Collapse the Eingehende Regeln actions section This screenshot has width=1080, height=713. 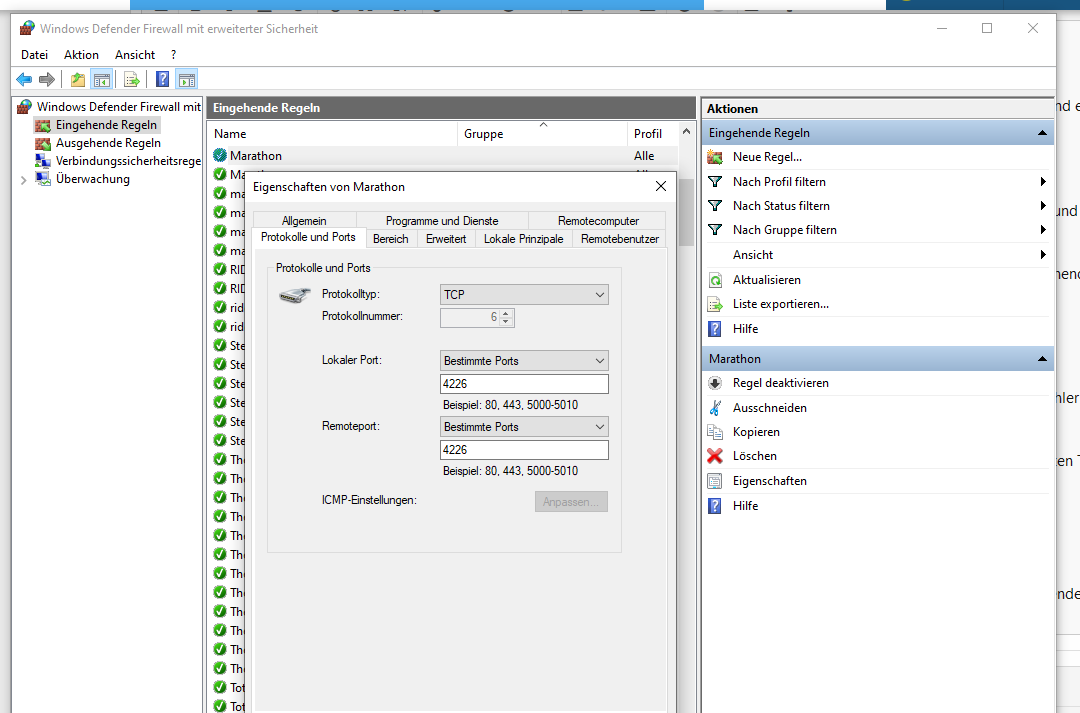(1042, 133)
